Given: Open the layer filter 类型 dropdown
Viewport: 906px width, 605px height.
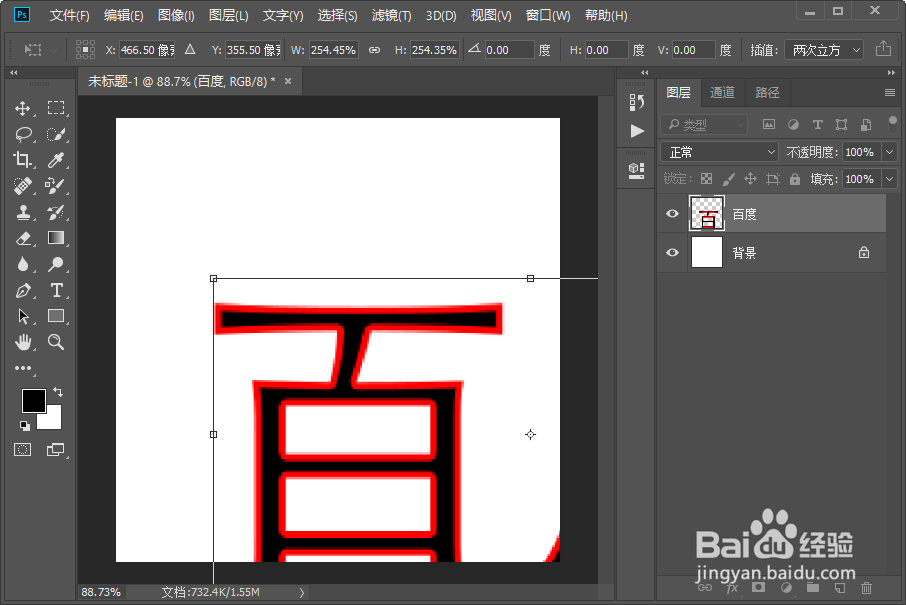Looking at the screenshot, I should pyautogui.click(x=704, y=125).
